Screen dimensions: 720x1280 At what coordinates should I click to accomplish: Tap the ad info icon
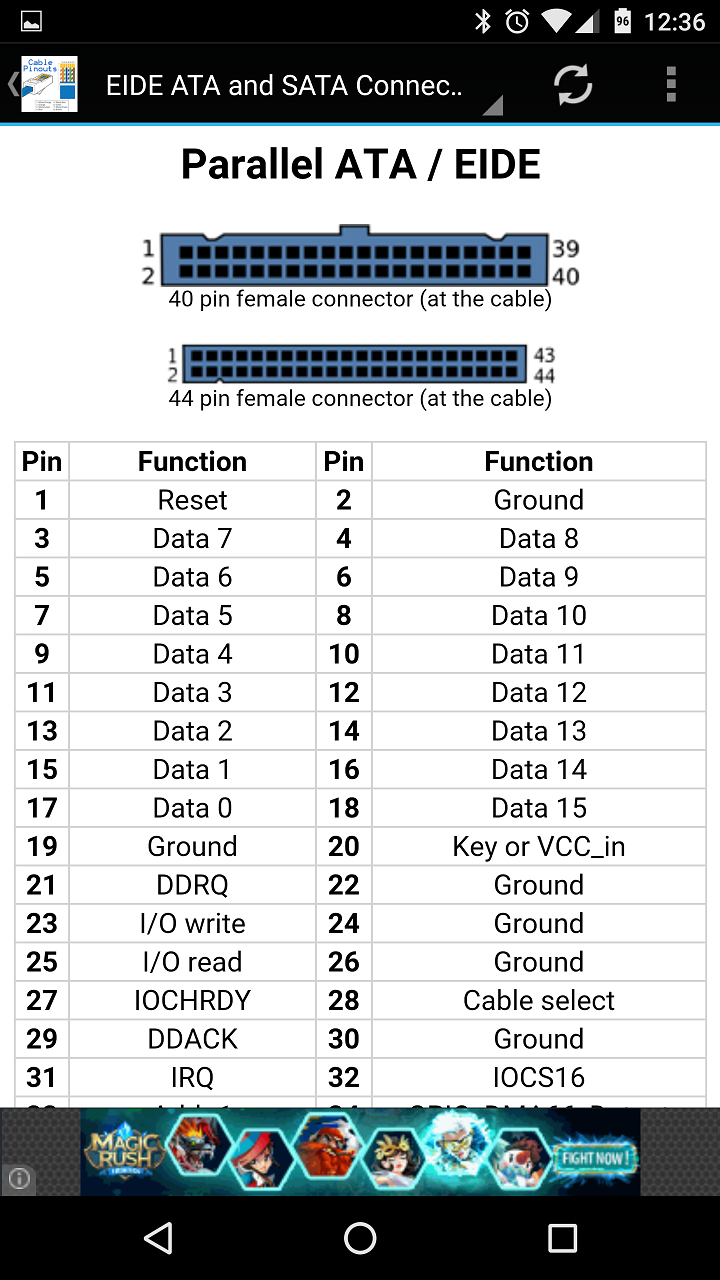[x=19, y=1179]
